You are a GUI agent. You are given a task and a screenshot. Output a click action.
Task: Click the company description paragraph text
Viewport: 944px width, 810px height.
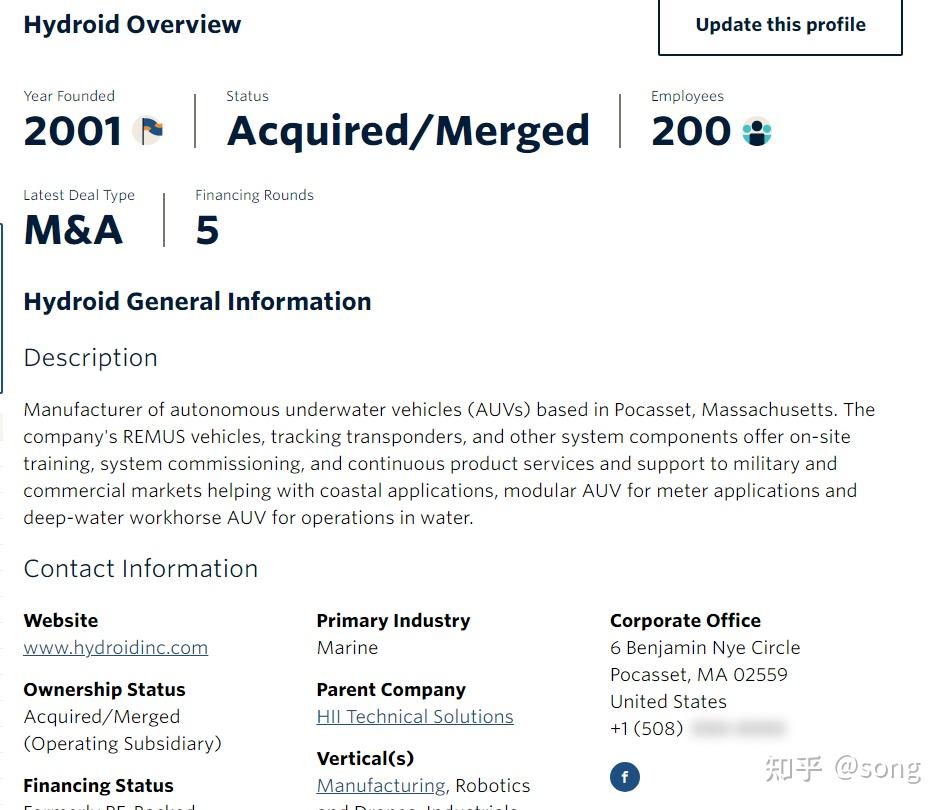(x=440, y=464)
